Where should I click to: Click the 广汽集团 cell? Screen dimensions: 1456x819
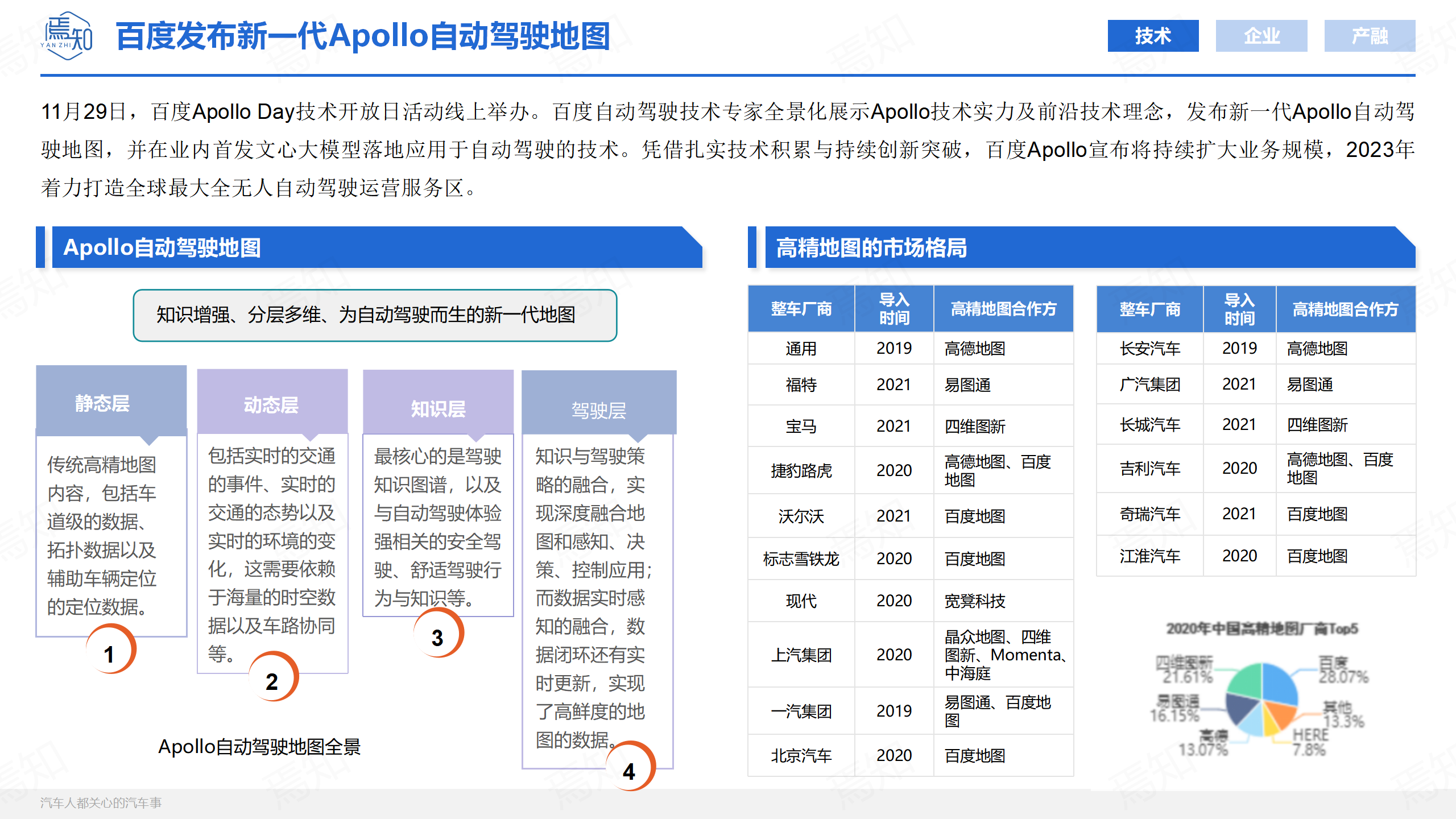point(1150,384)
